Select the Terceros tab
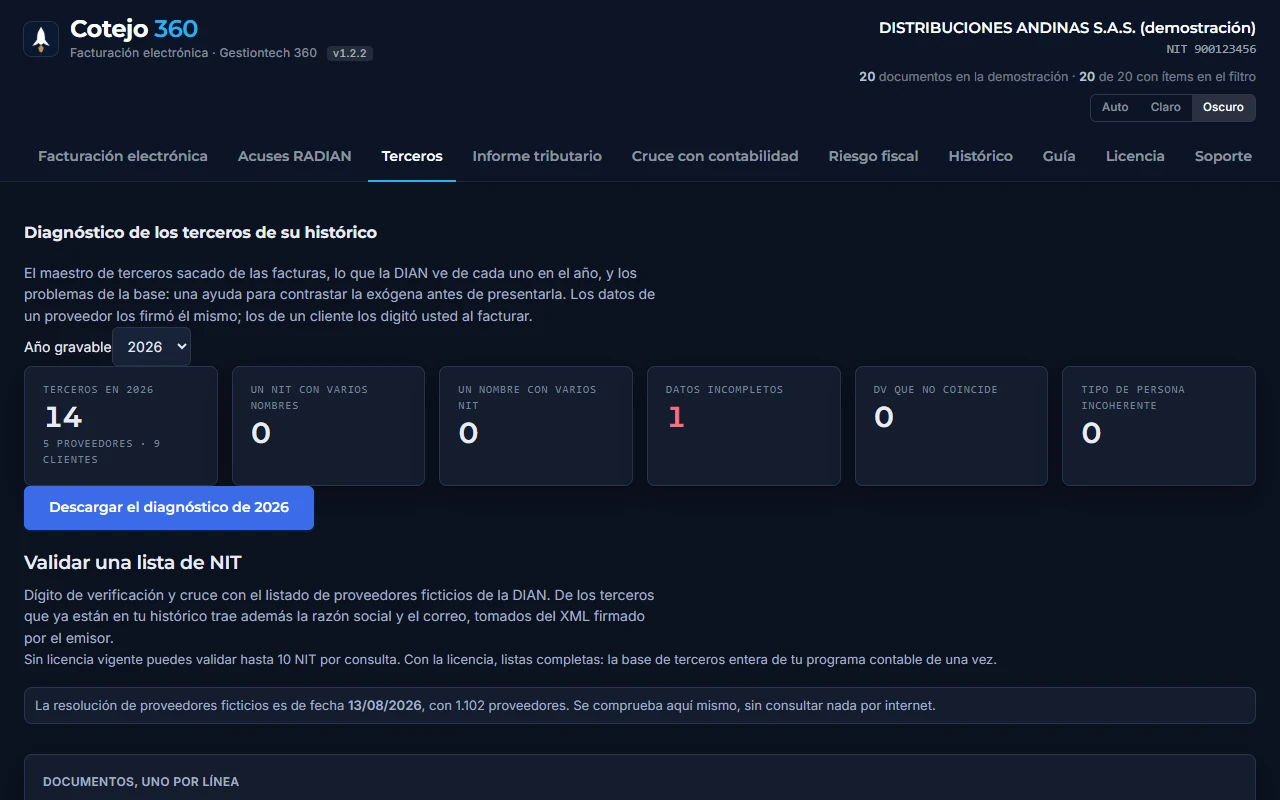The height and width of the screenshot is (800, 1280). (x=412, y=156)
